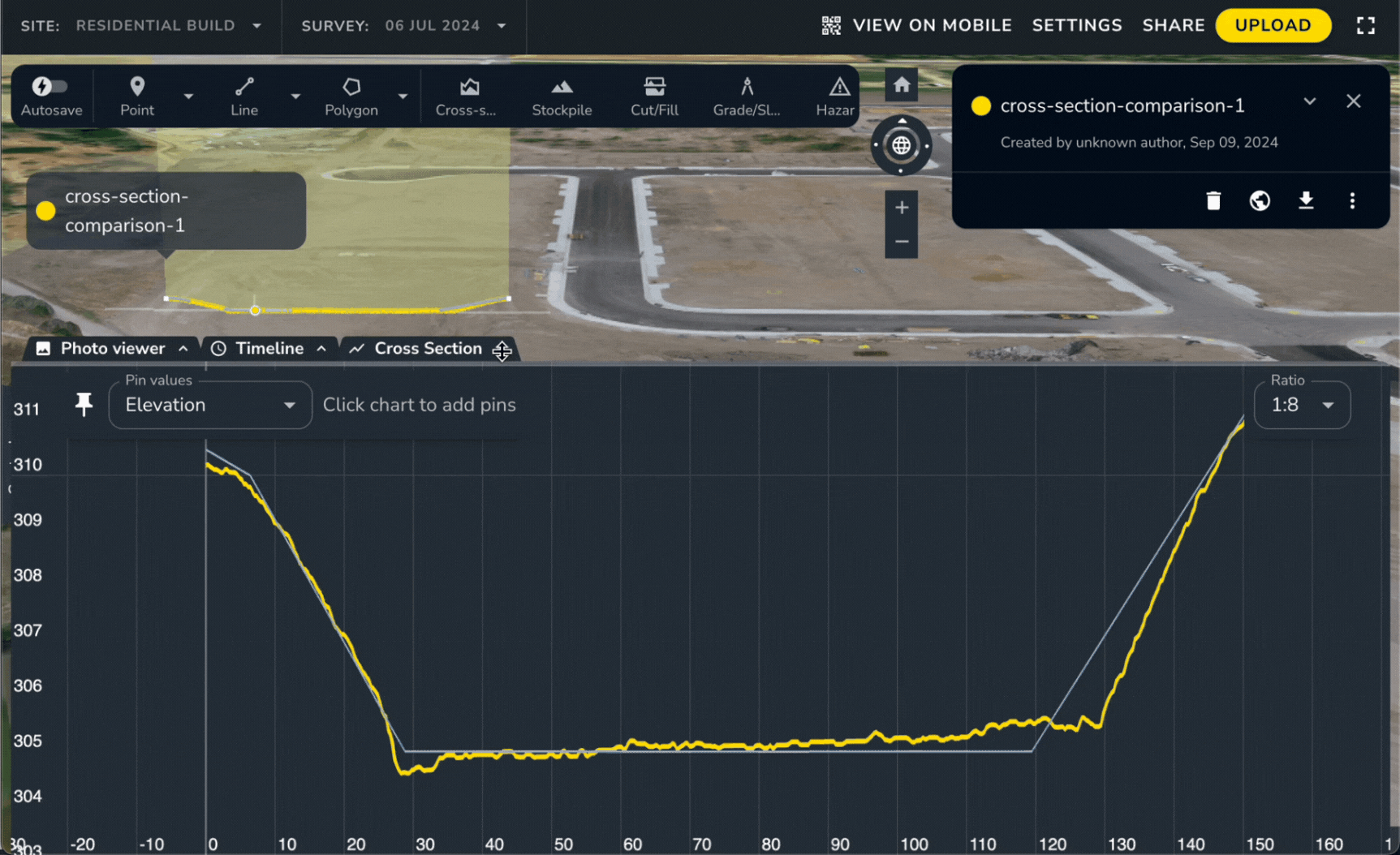
Task: Delete the cross-section with trash icon
Action: click(1213, 200)
